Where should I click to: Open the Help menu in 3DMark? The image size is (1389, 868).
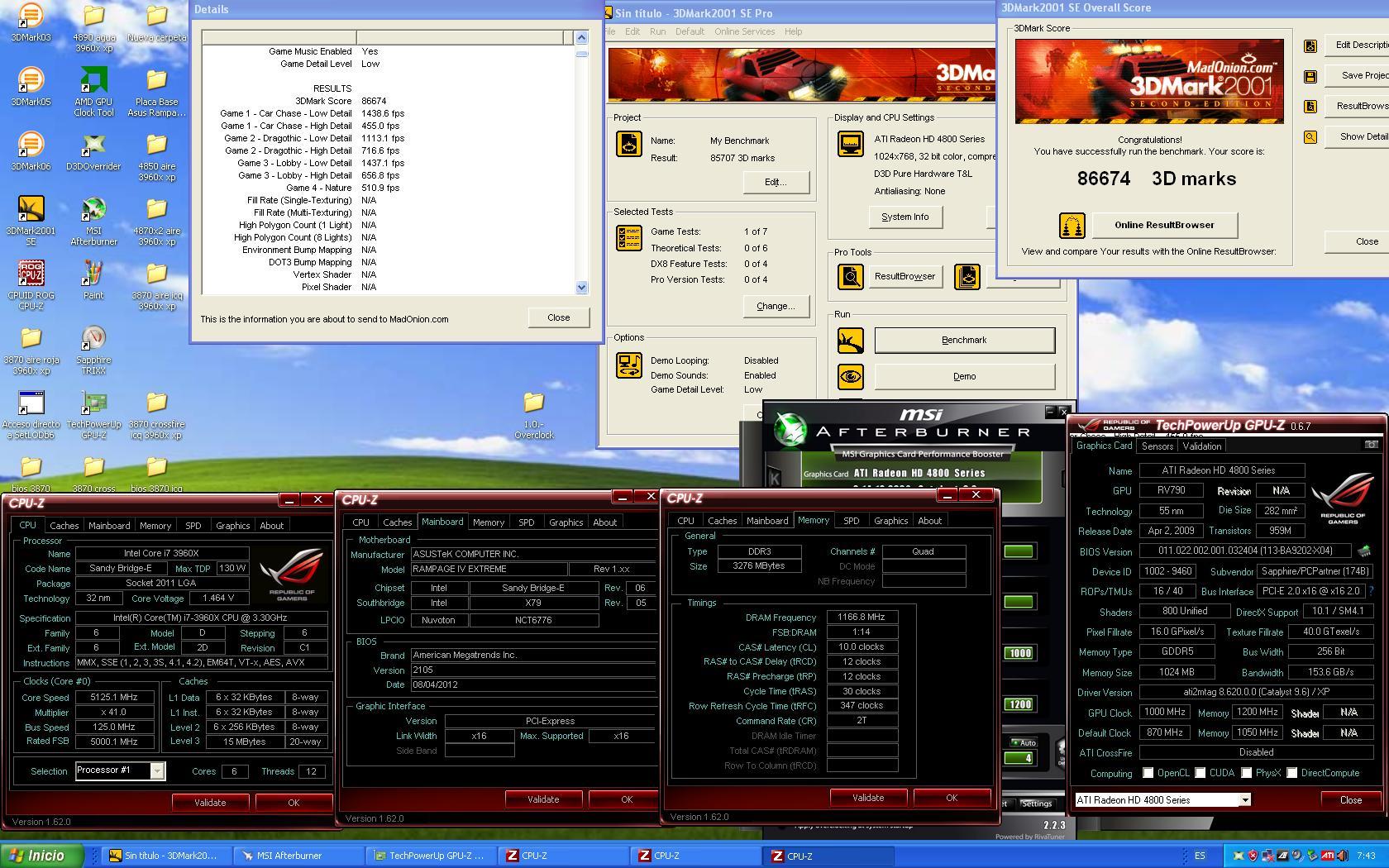click(x=793, y=31)
